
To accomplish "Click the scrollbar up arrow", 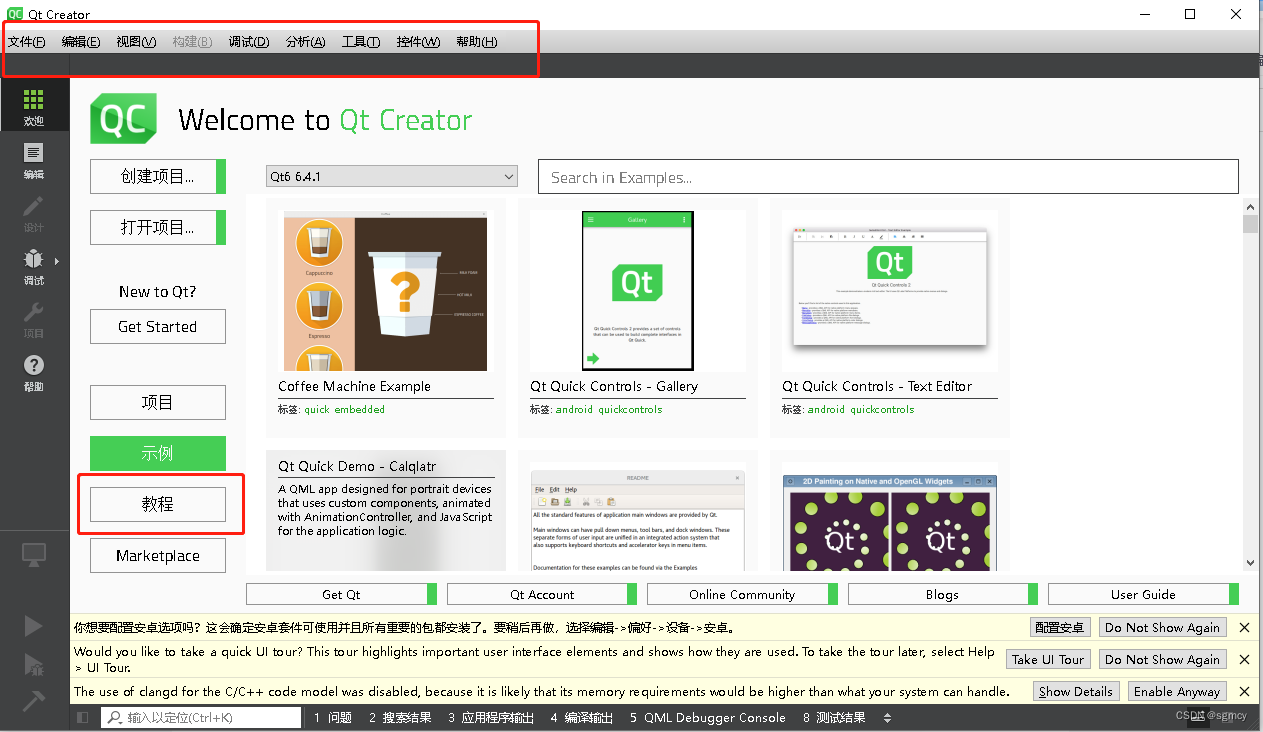I will pos(1250,206).
